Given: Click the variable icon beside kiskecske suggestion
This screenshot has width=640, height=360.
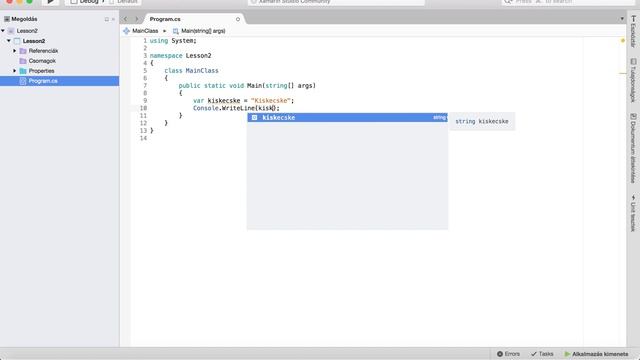Looking at the screenshot, I should [x=254, y=118].
